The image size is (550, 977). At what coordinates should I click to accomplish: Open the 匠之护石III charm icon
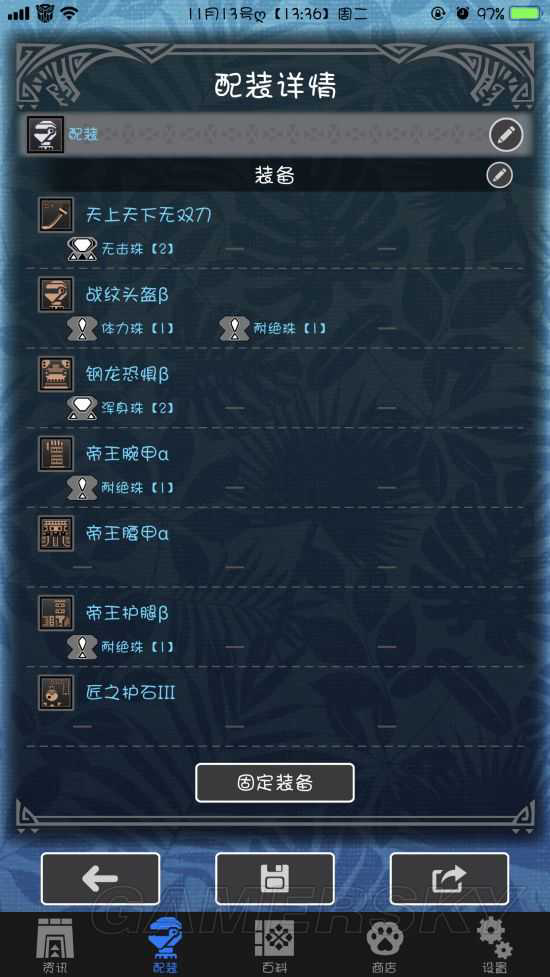coord(56,693)
